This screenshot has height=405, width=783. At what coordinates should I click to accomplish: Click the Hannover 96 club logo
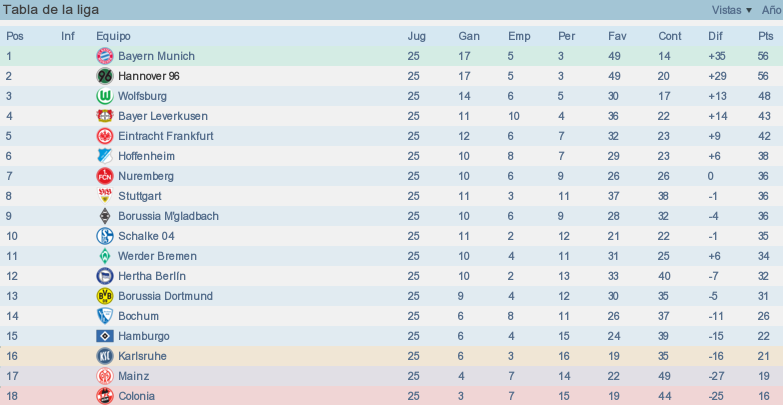(x=105, y=76)
